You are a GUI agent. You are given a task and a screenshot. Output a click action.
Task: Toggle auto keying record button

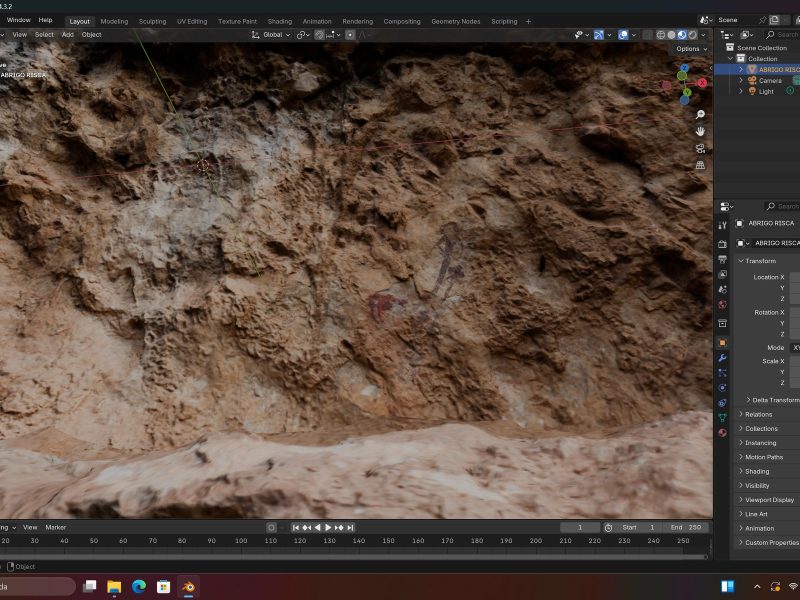click(x=271, y=527)
